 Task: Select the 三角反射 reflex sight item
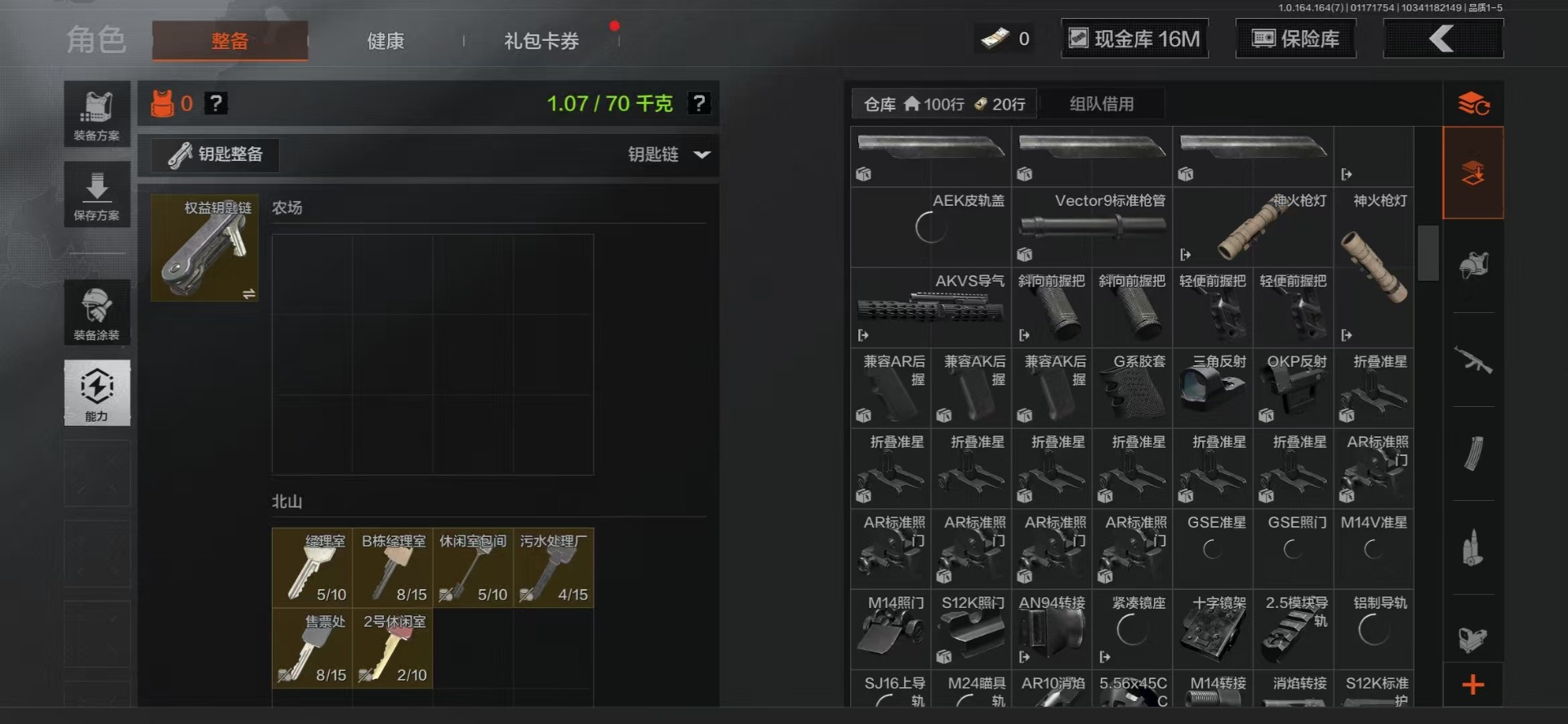pyautogui.click(x=1213, y=388)
